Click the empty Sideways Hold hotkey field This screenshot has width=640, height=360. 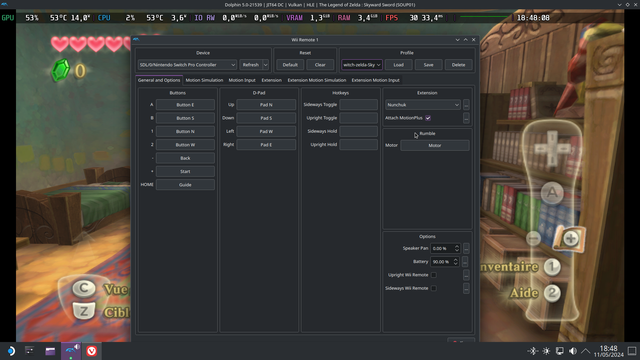(x=358, y=131)
